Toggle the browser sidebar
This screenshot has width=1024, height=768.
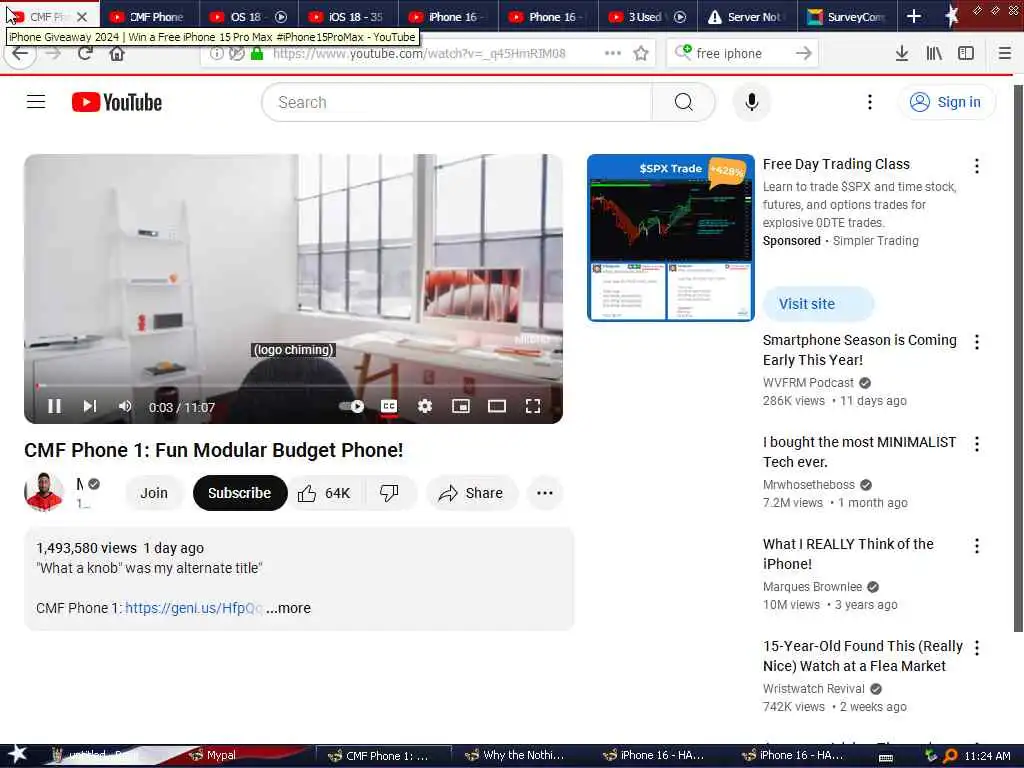pos(966,54)
